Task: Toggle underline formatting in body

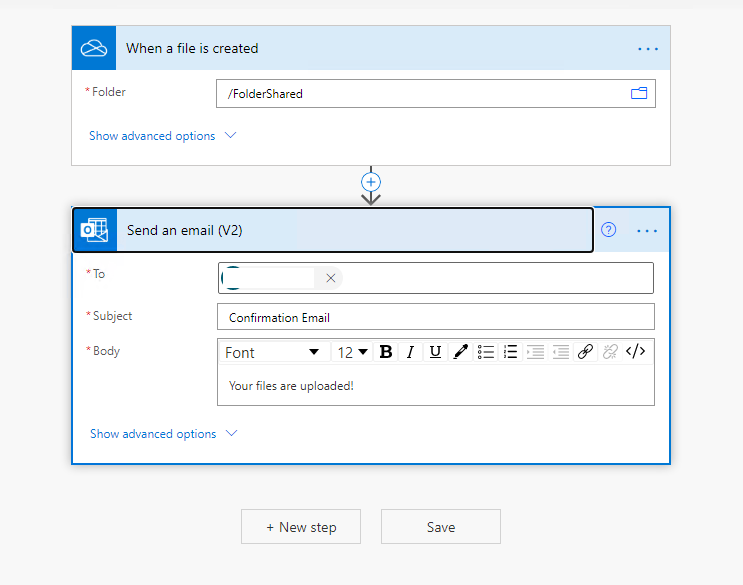Action: [435, 352]
